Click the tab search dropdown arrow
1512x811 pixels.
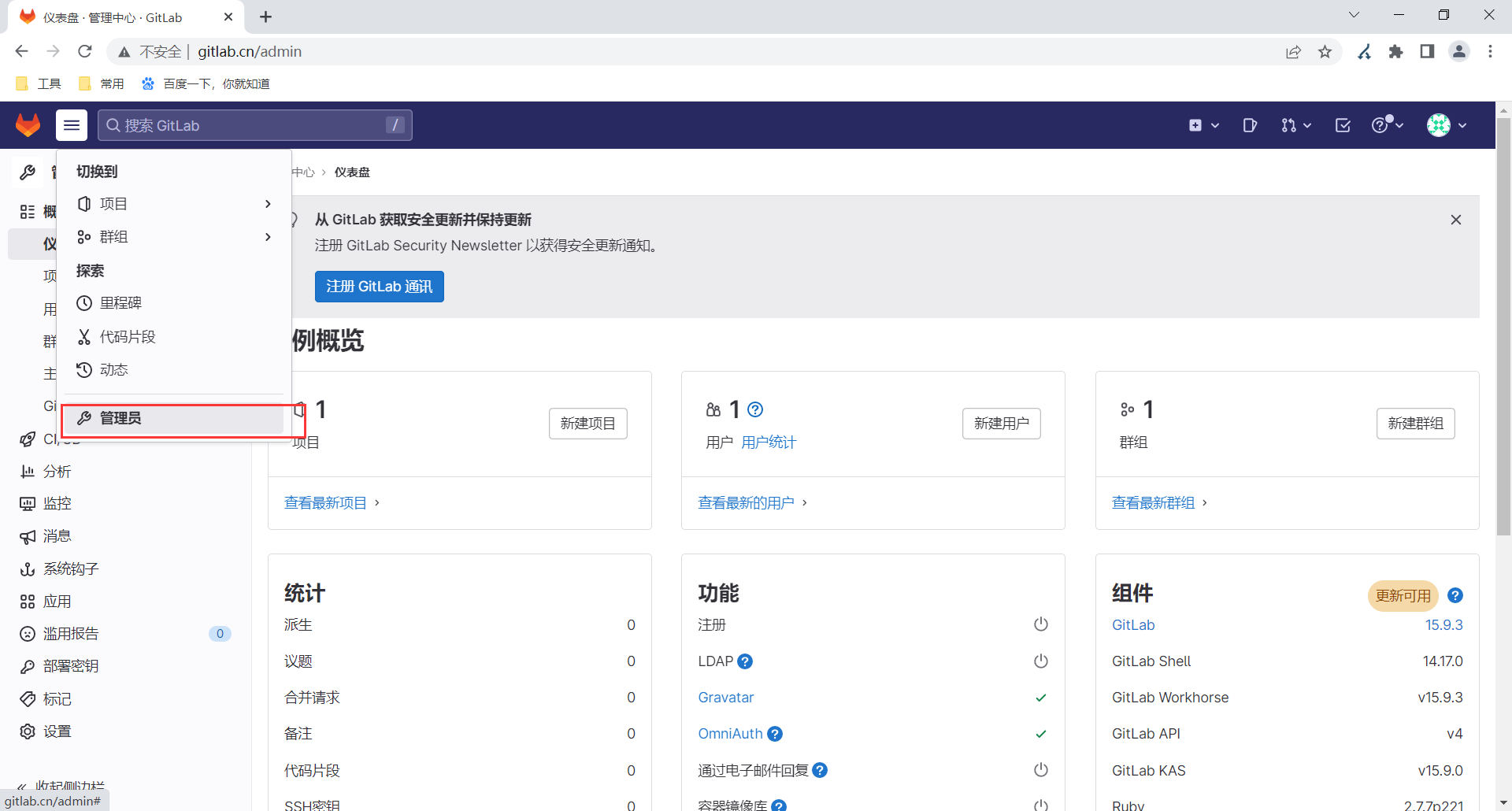coord(1354,15)
